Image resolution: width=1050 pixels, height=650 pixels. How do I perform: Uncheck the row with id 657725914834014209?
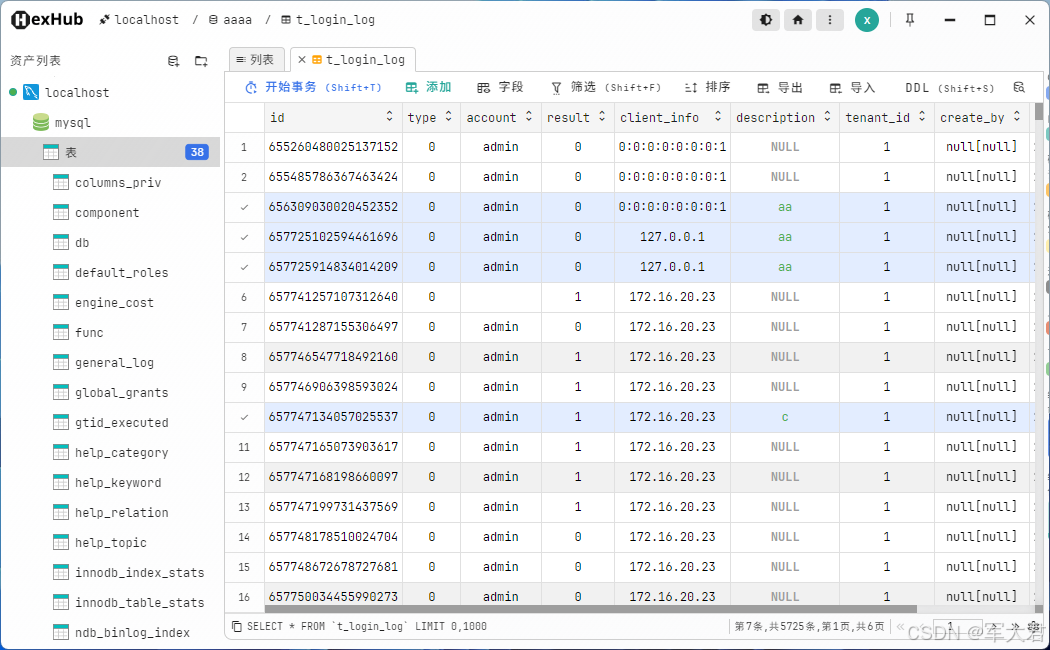[244, 266]
